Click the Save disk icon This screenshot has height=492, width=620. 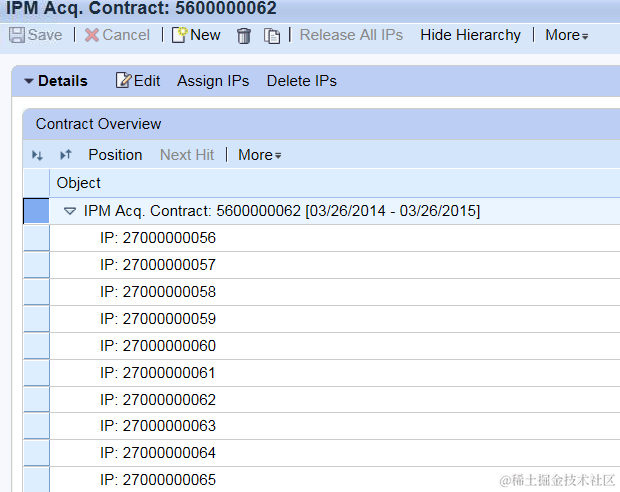pyautogui.click(x=17, y=35)
